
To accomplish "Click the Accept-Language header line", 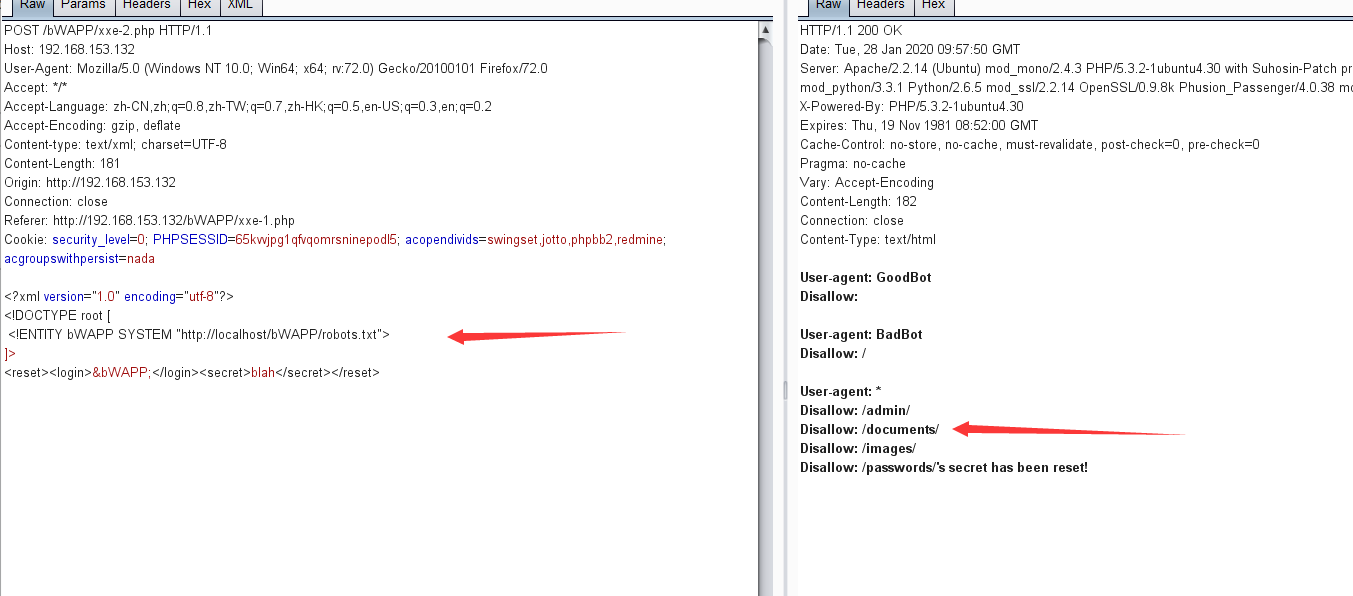I will click(248, 107).
